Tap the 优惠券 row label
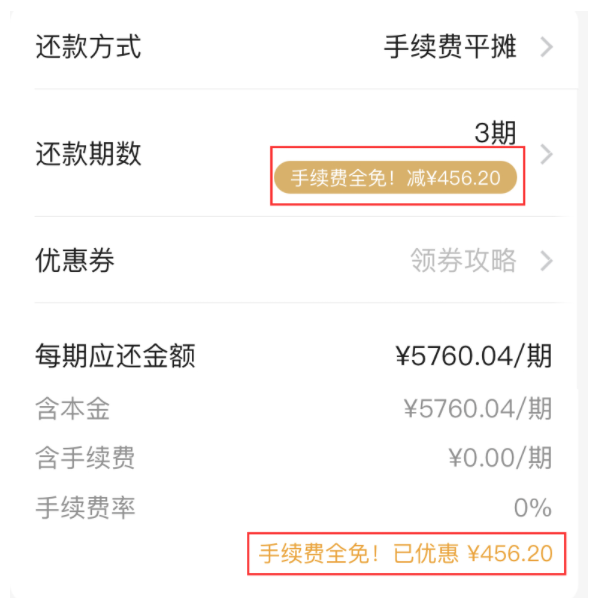 [x=75, y=260]
